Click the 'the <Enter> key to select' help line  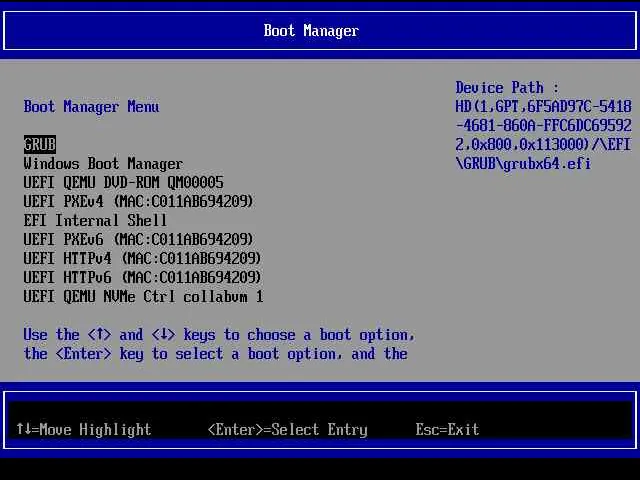tap(216, 354)
